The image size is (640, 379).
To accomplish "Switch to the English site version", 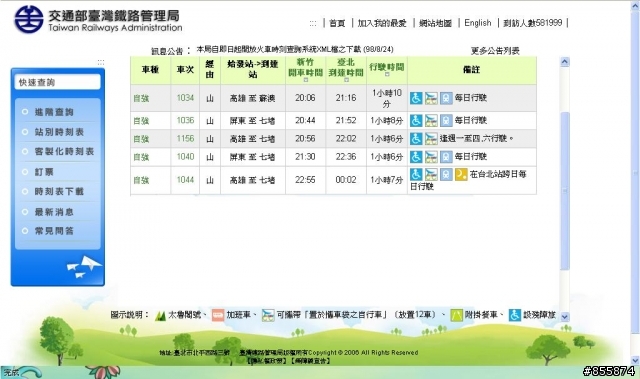I will (x=478, y=23).
